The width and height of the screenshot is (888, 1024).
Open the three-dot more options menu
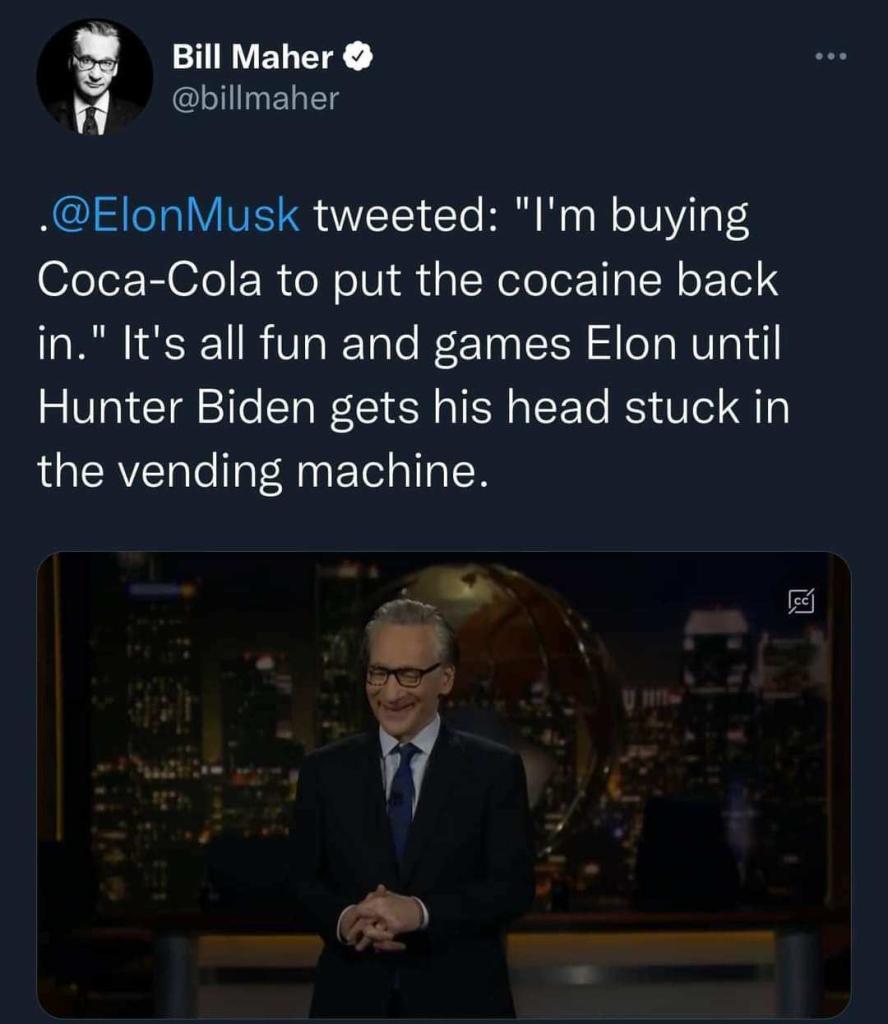point(831,57)
